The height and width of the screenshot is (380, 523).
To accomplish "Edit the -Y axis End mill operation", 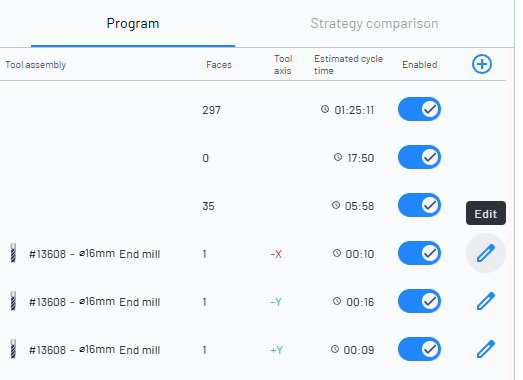I will 486,301.
